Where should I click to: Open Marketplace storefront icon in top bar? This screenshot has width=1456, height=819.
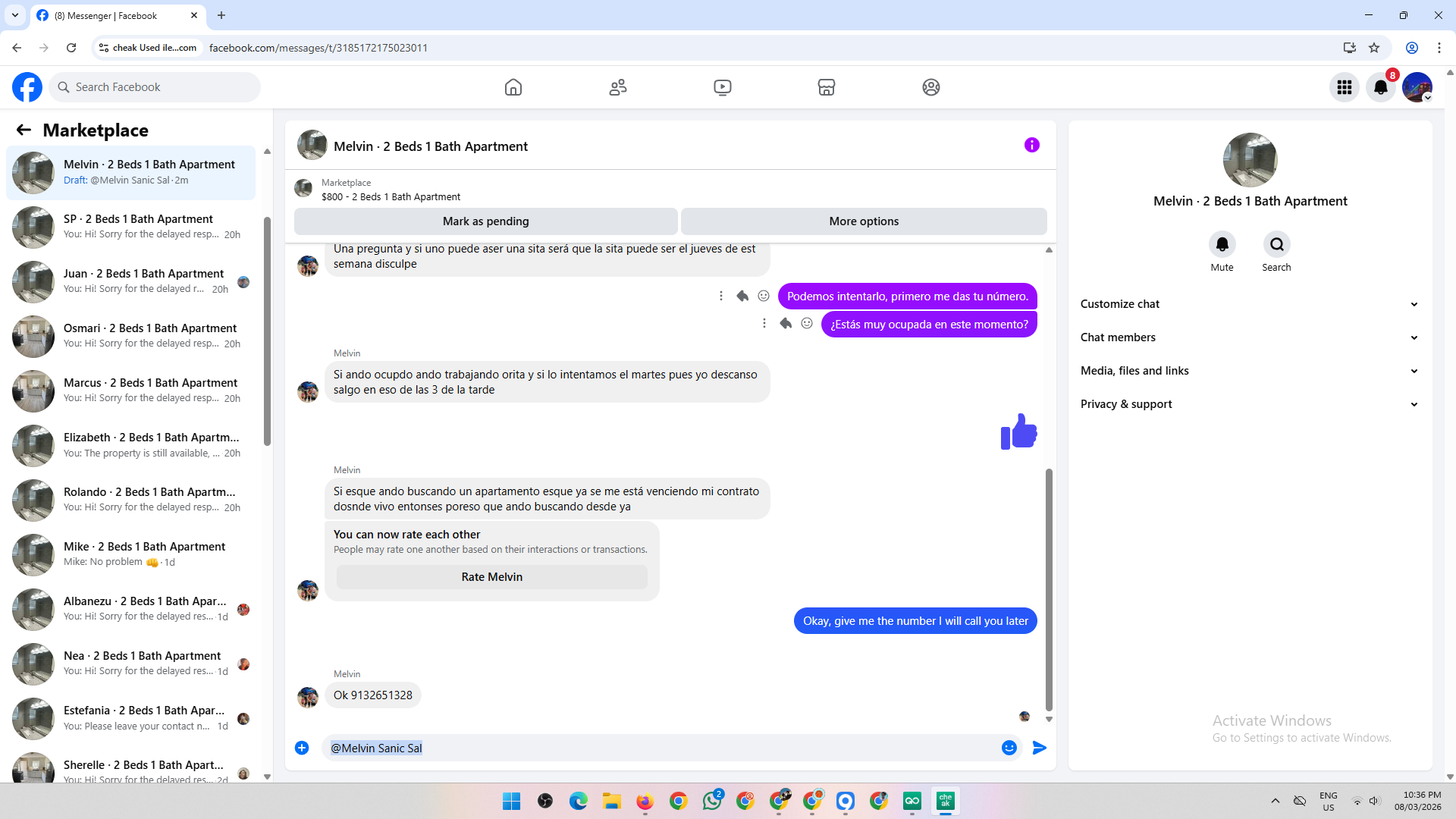[x=827, y=87]
